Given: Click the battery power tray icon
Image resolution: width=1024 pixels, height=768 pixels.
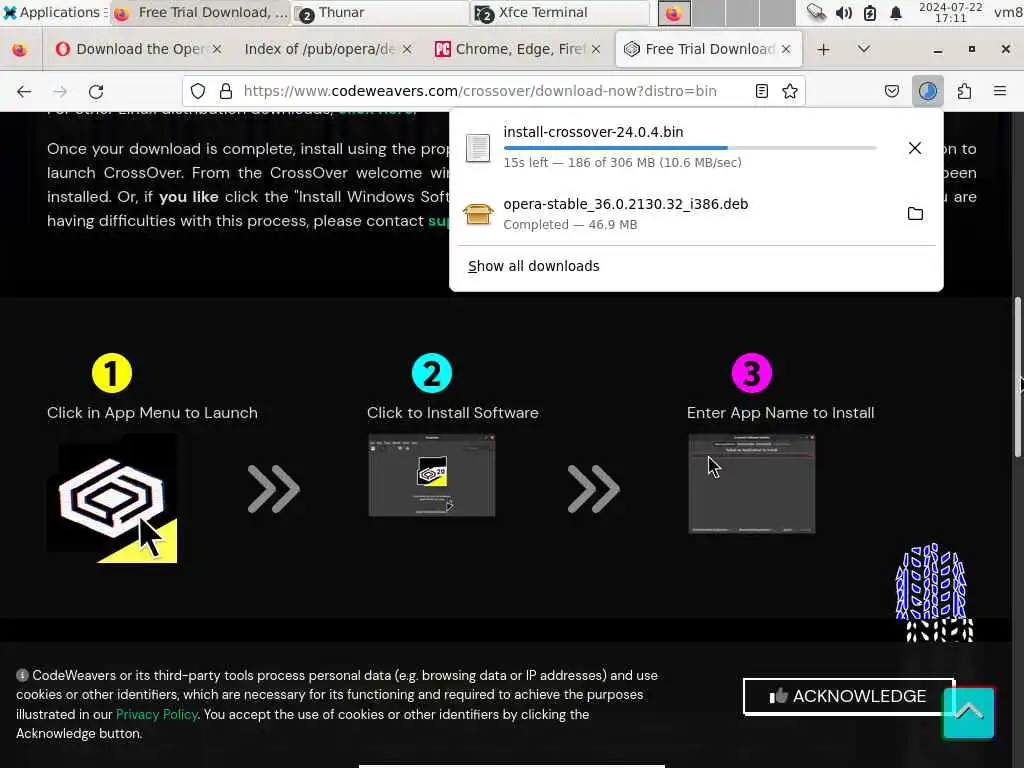Looking at the screenshot, I should (870, 13).
